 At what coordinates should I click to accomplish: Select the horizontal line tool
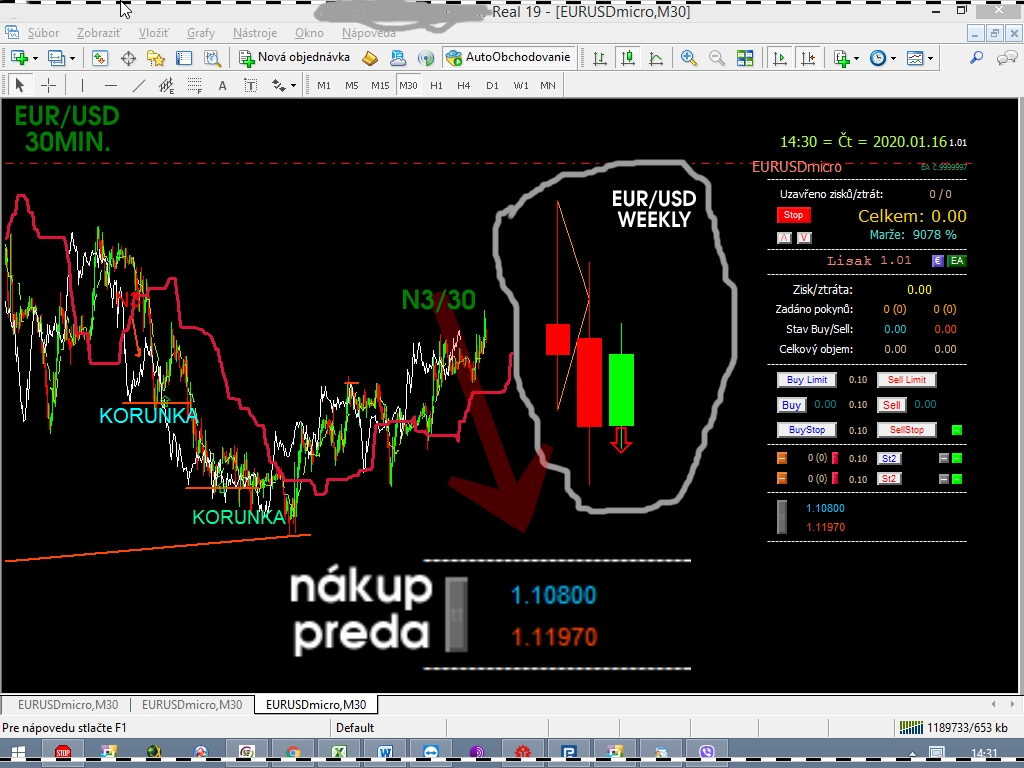pos(110,86)
